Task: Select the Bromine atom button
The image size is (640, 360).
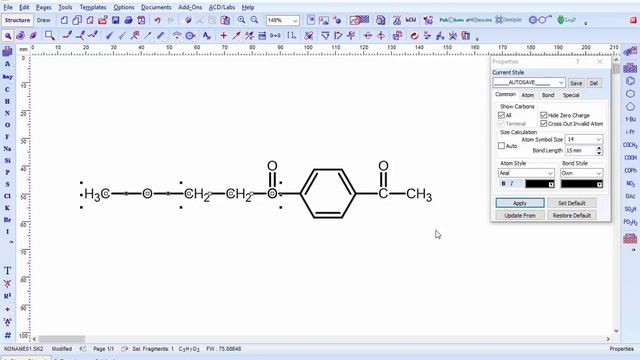Action: 7,220
